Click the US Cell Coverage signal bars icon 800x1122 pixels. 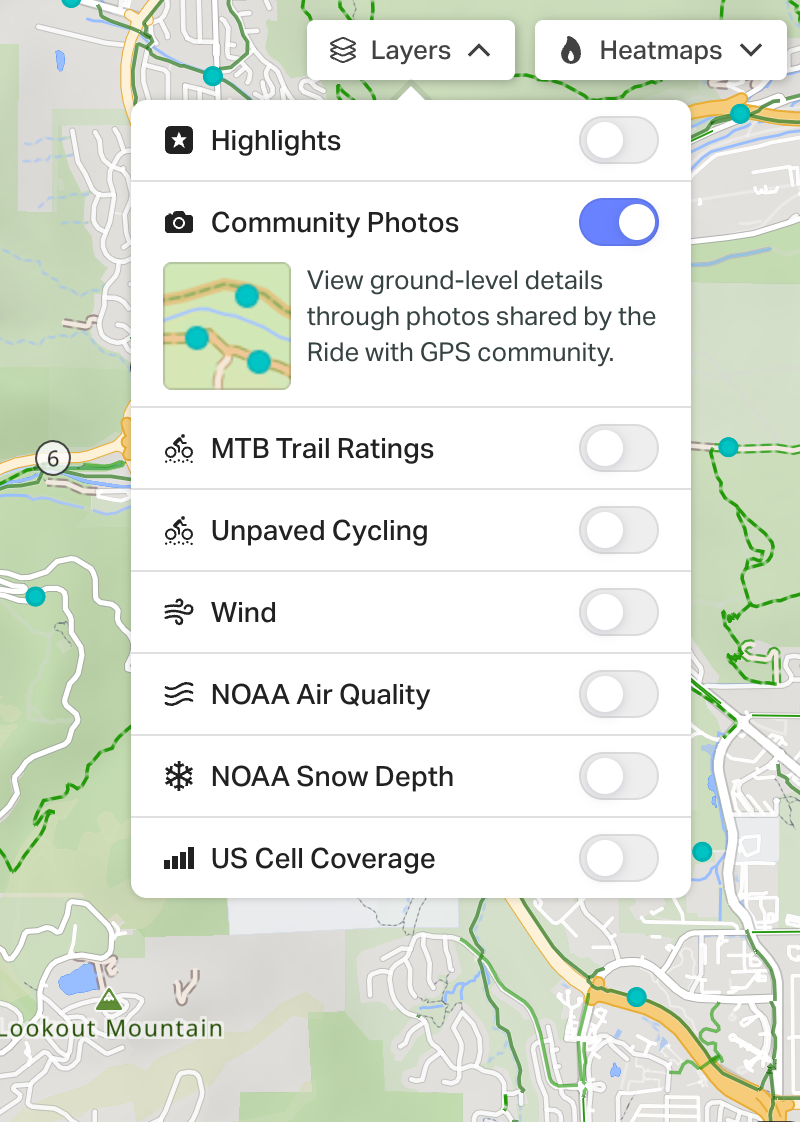[179, 858]
